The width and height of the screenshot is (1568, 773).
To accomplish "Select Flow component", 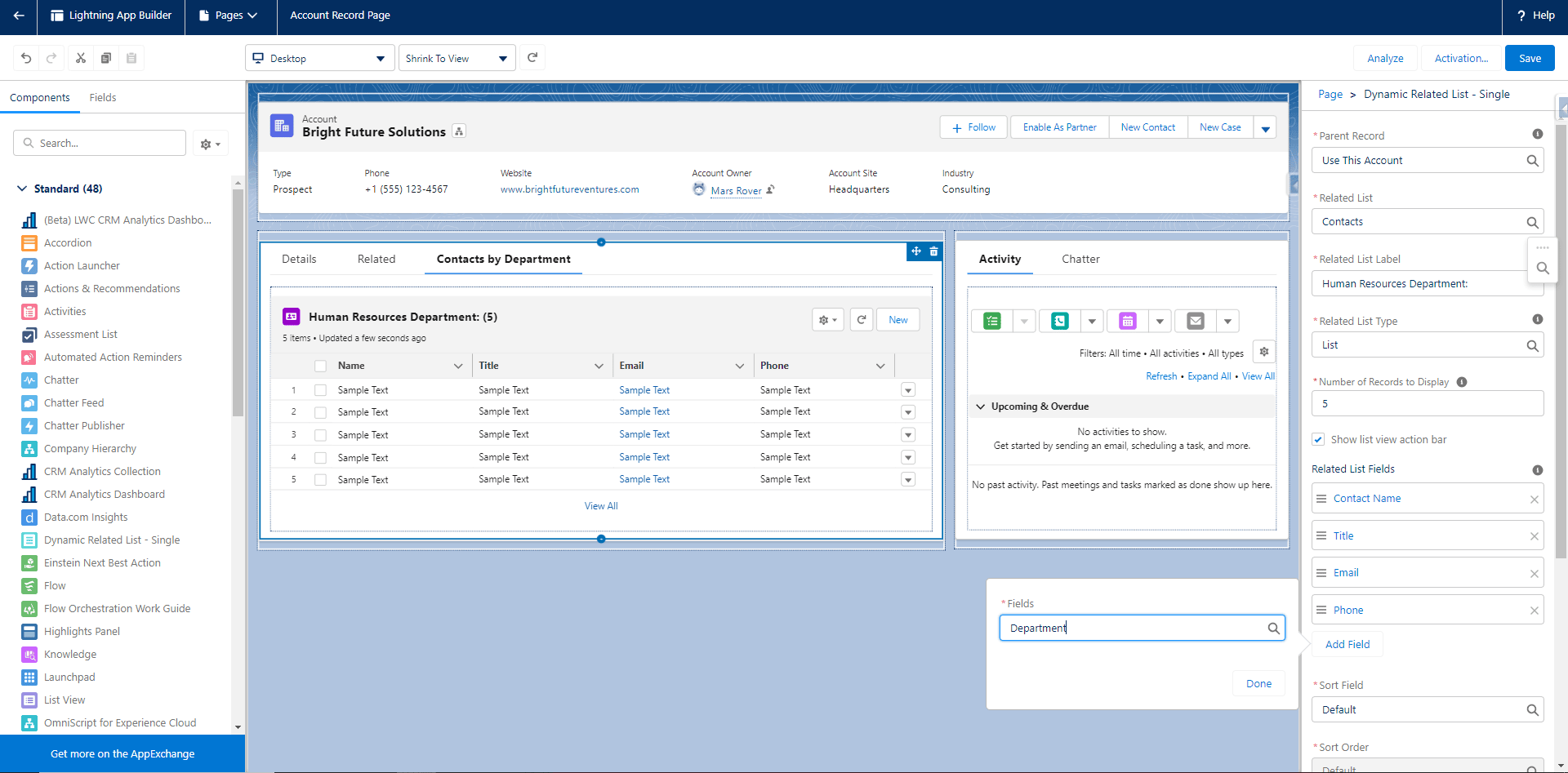I will point(55,586).
